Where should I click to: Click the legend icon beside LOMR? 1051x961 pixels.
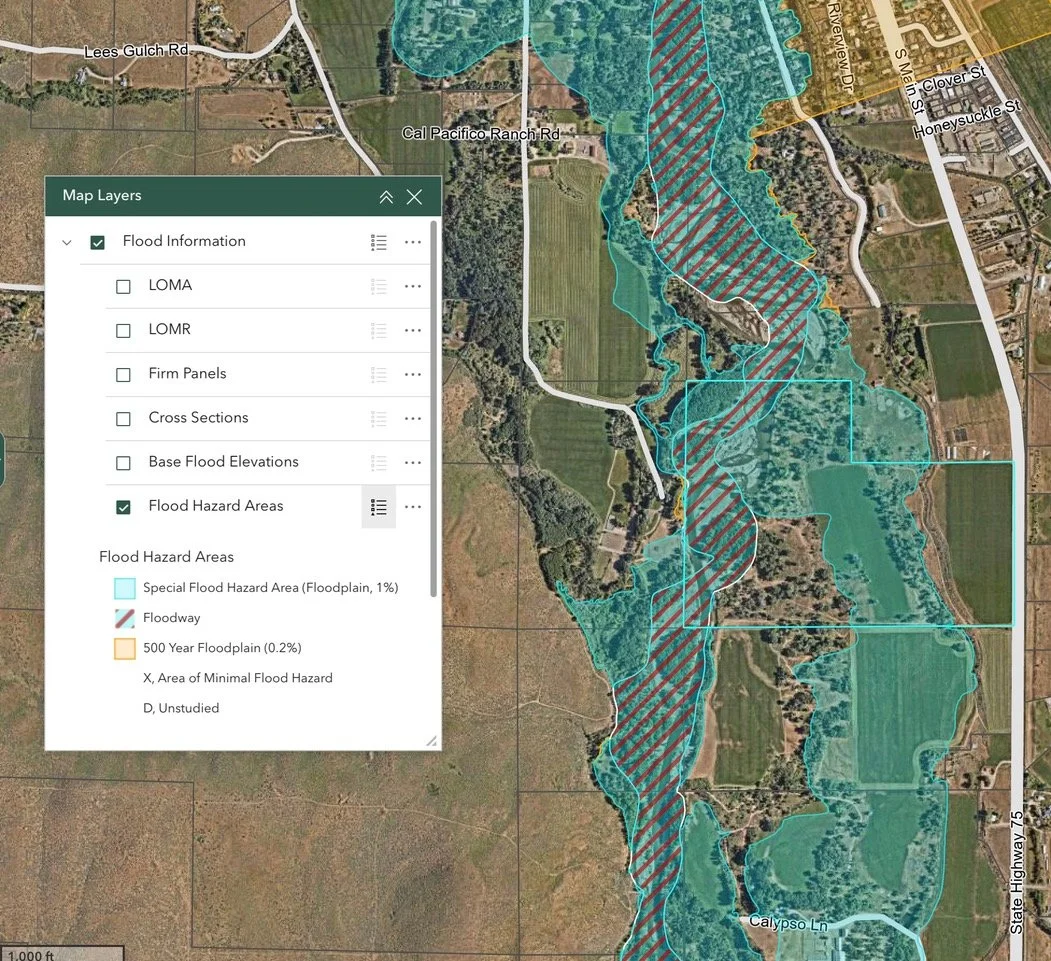[378, 330]
